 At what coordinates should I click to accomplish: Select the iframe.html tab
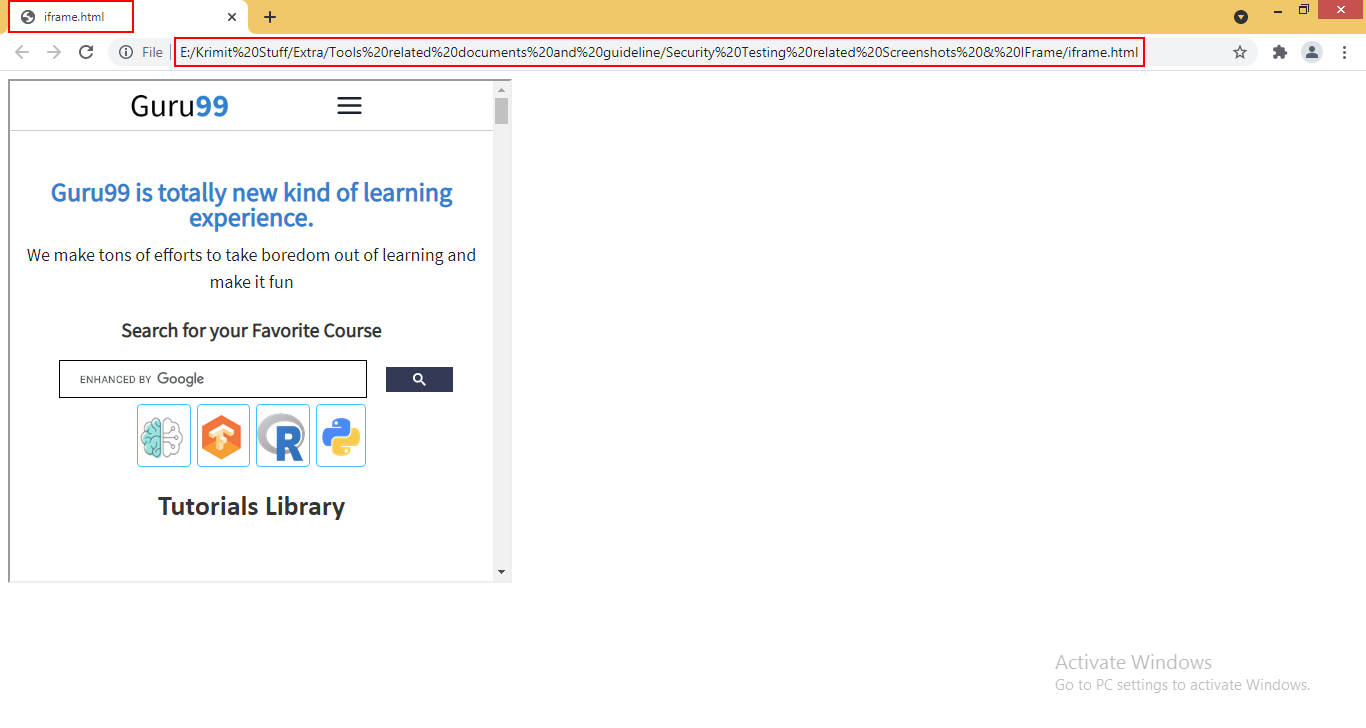pyautogui.click(x=74, y=17)
